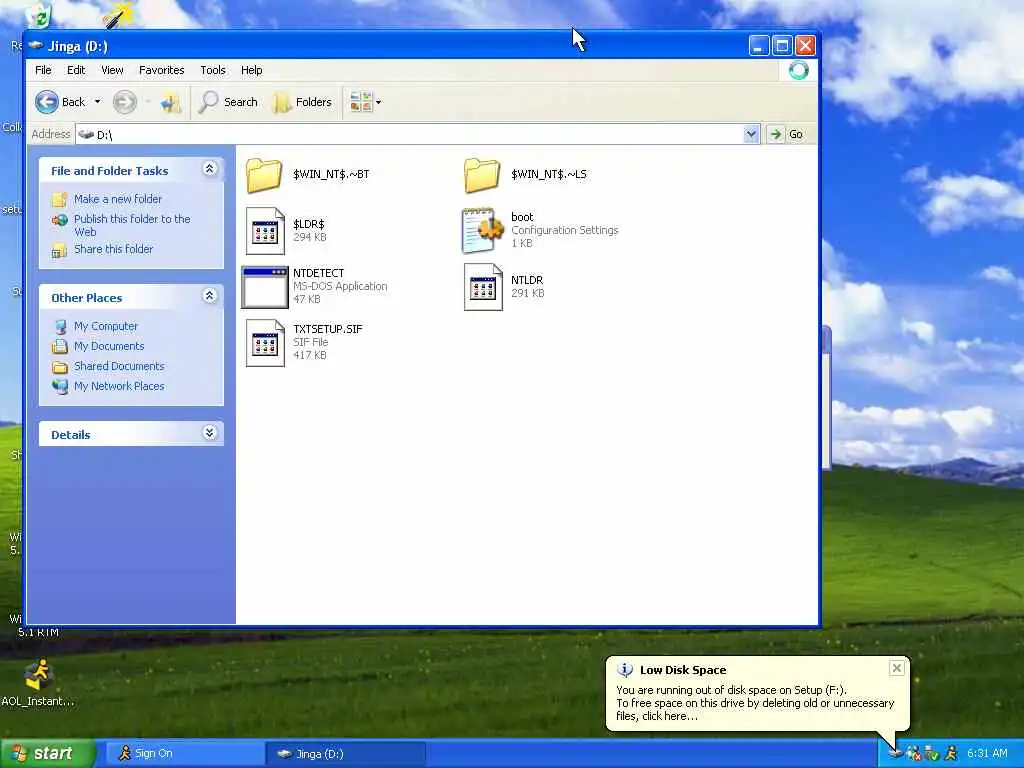
Task: Open My Computer link
Action: click(x=106, y=326)
